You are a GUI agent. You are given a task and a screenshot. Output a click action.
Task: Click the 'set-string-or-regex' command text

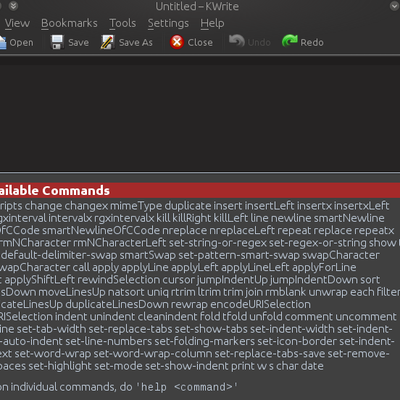[217, 243]
